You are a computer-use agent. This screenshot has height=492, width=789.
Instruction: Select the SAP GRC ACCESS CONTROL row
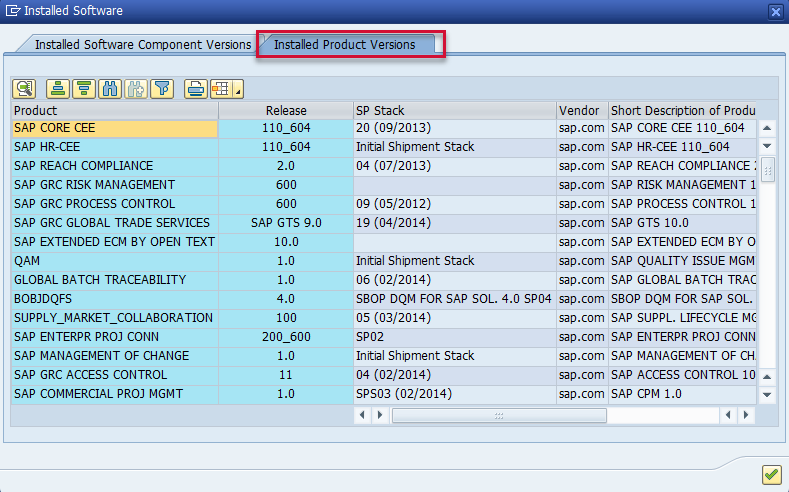pyautogui.click(x=114, y=375)
